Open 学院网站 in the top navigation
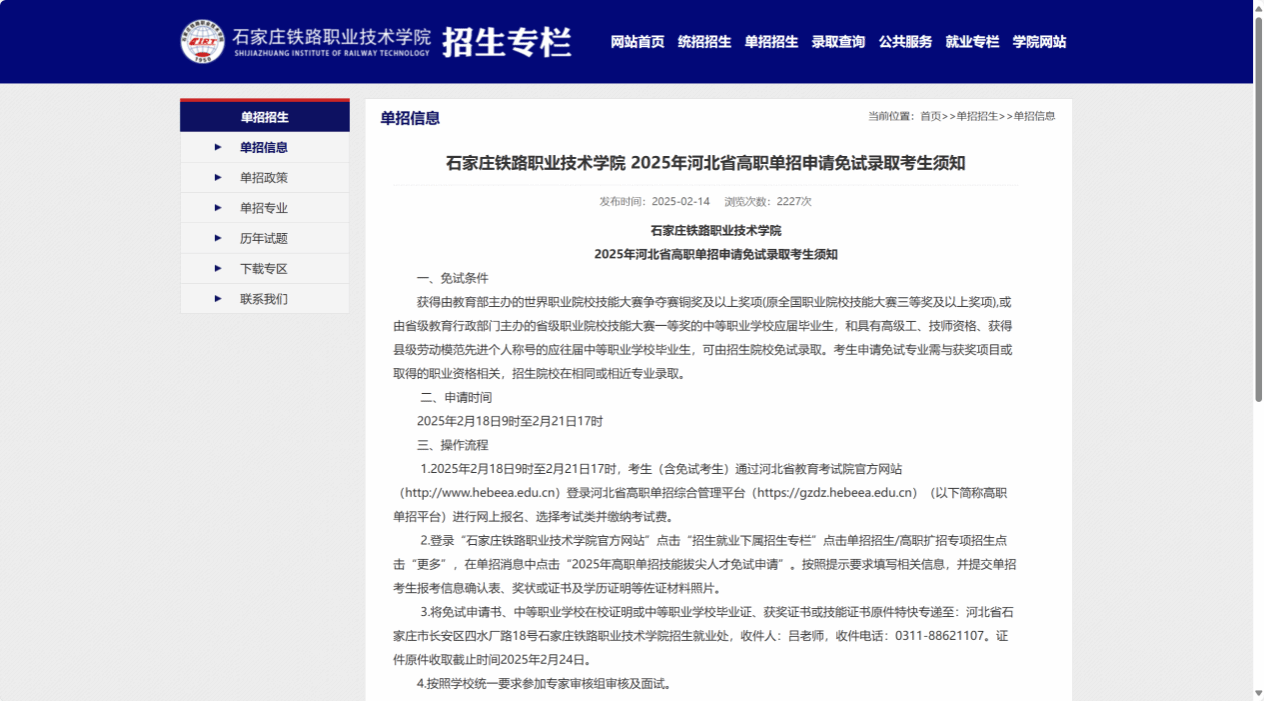This screenshot has width=1264, height=701. [1039, 42]
